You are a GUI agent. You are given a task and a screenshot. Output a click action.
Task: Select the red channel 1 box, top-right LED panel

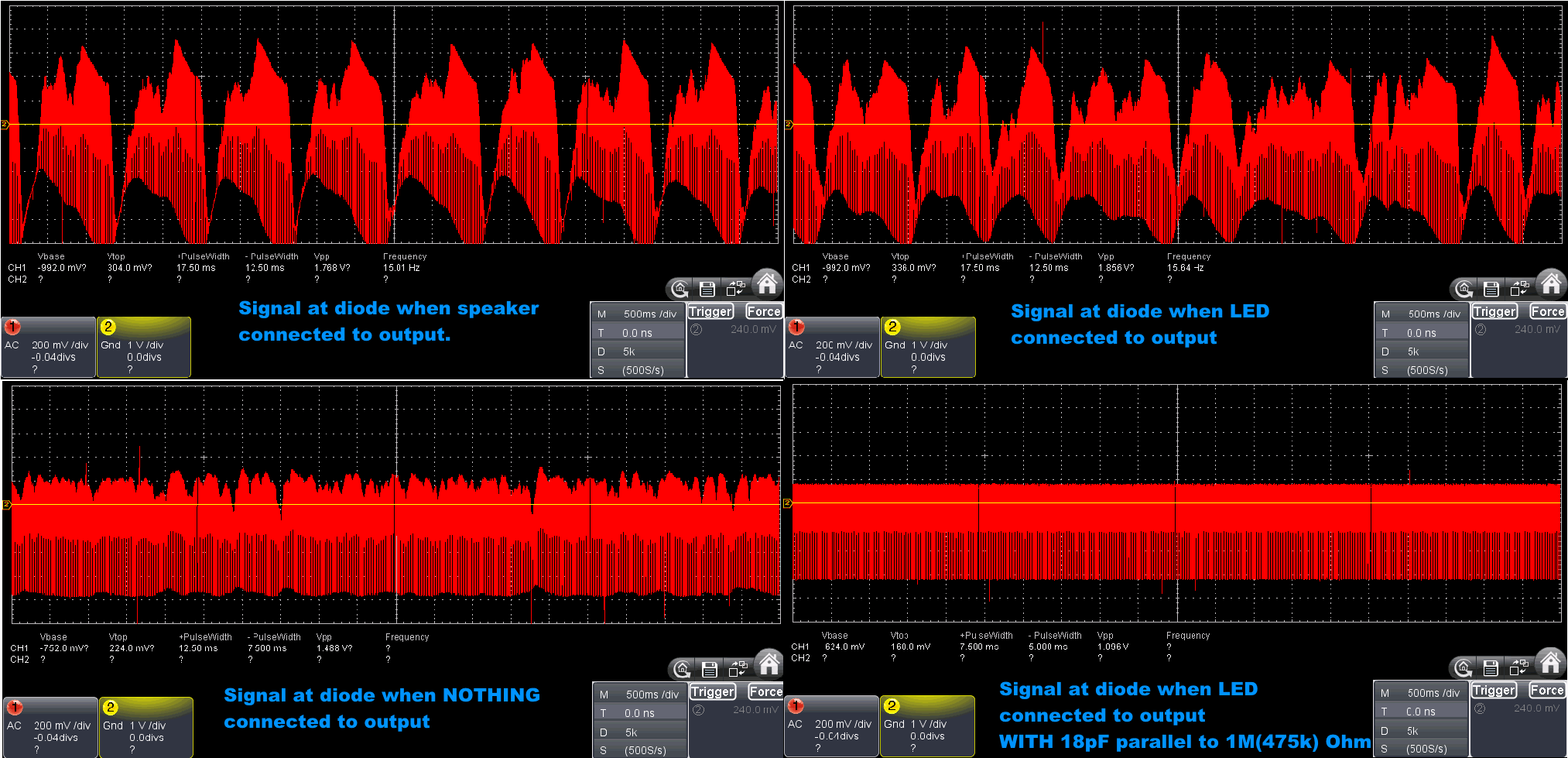point(833,347)
